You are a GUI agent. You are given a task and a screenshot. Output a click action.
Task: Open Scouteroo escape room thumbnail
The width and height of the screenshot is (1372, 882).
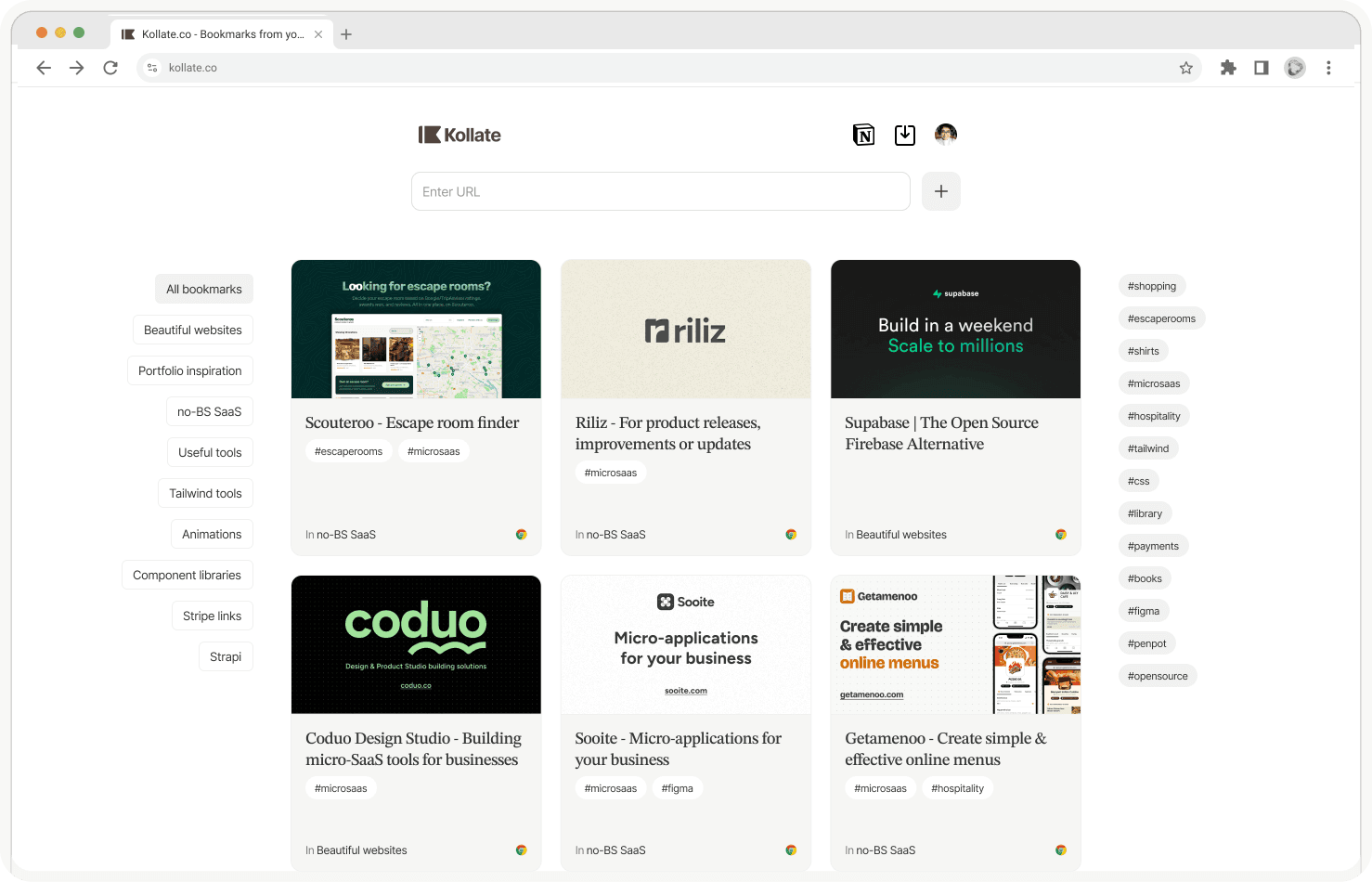point(416,329)
